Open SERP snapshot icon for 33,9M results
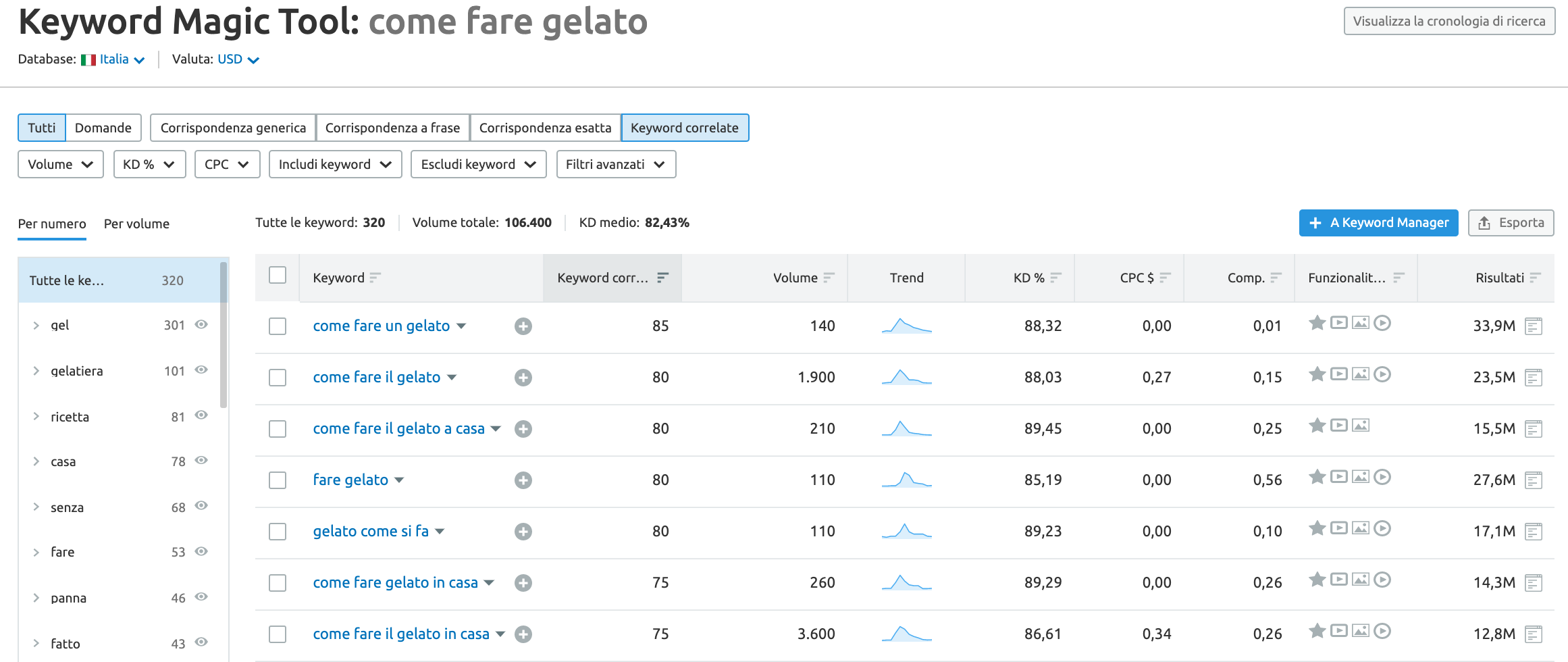 click(1534, 326)
